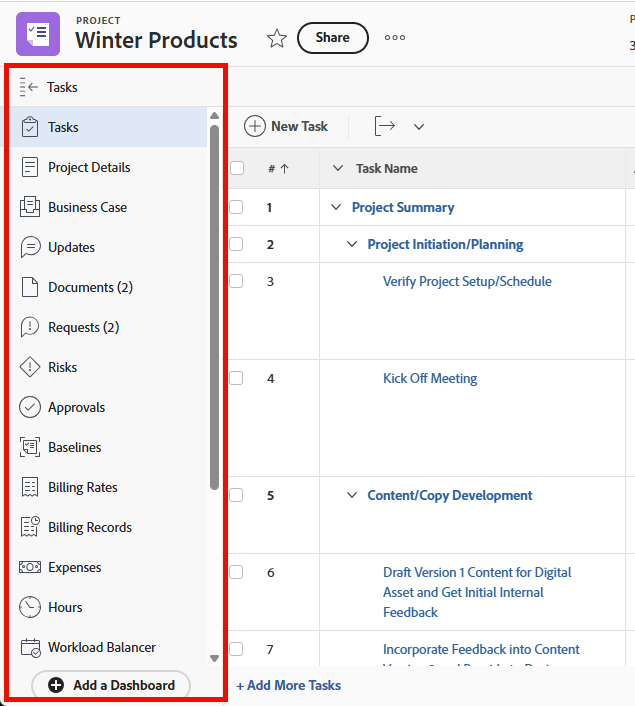Open Updates in the sidebar

(x=108, y=247)
